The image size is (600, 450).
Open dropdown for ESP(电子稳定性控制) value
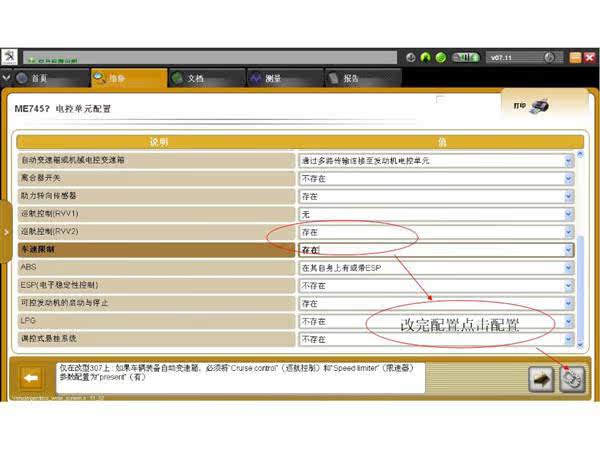[x=569, y=286]
